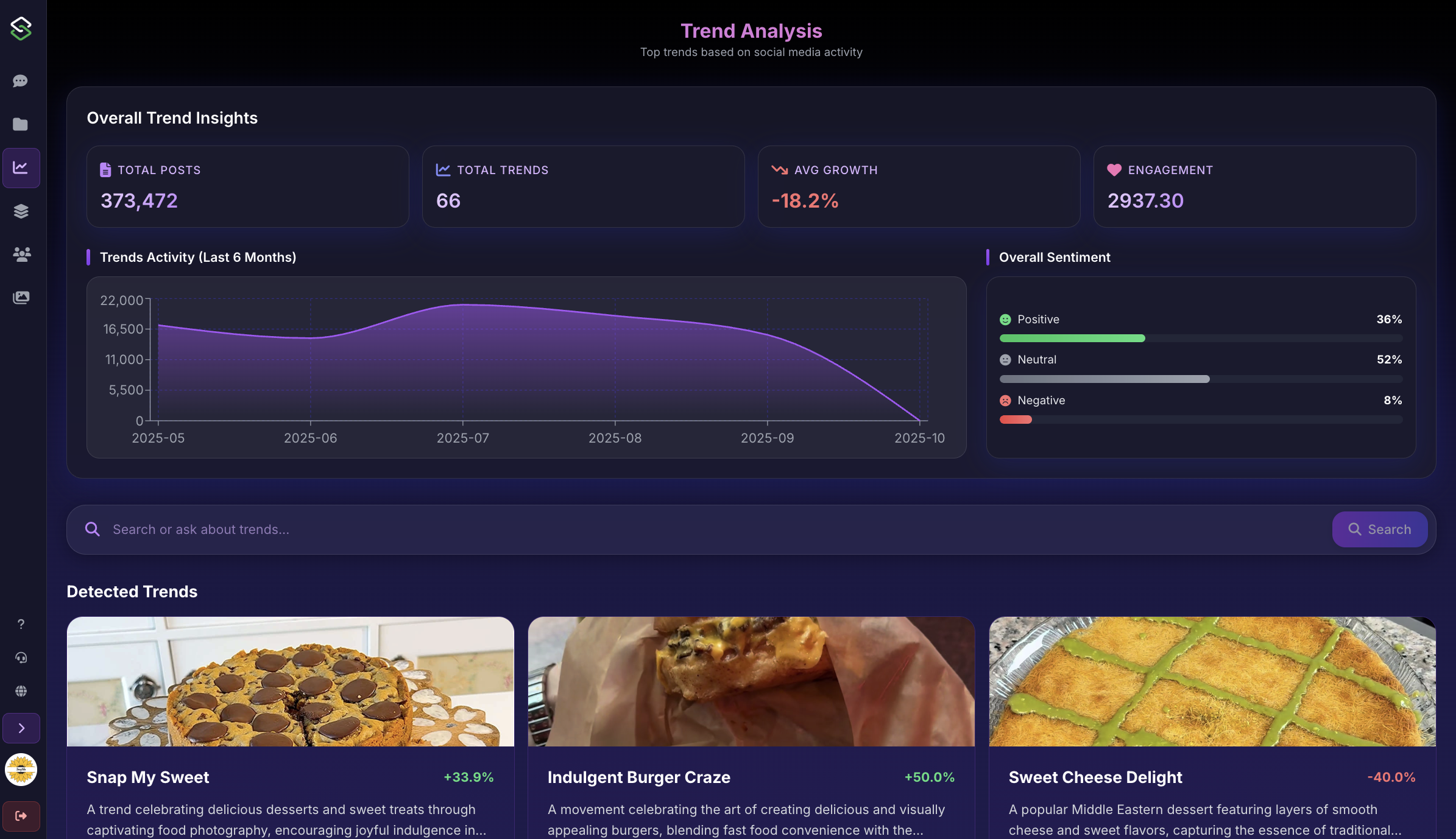Open profile via the sunflower avatar

coord(21,770)
